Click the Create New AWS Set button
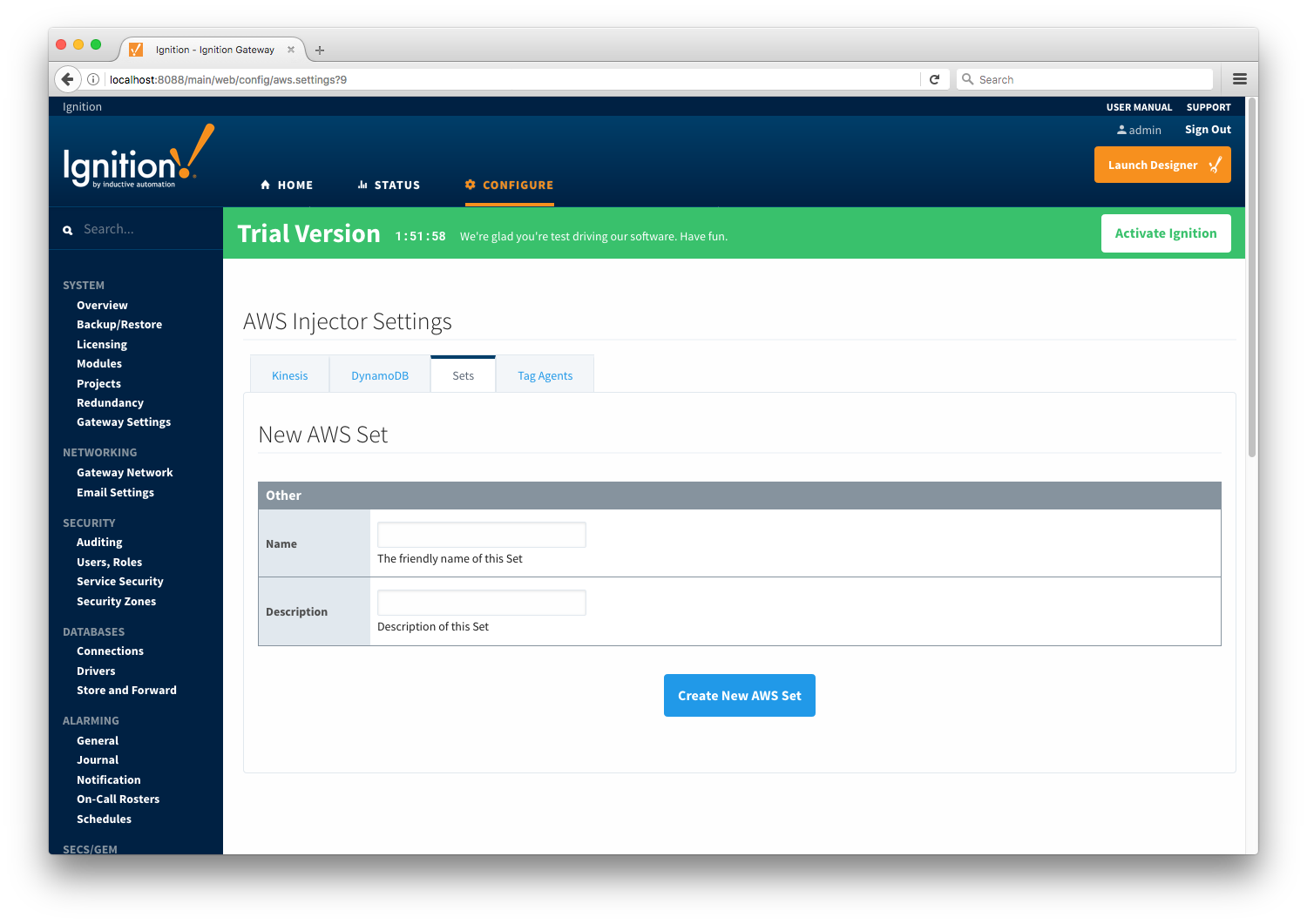1307x924 pixels. pyautogui.click(x=739, y=695)
